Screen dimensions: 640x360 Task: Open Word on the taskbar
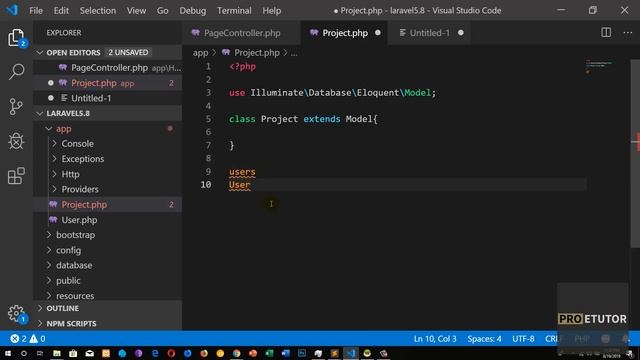[286, 353]
